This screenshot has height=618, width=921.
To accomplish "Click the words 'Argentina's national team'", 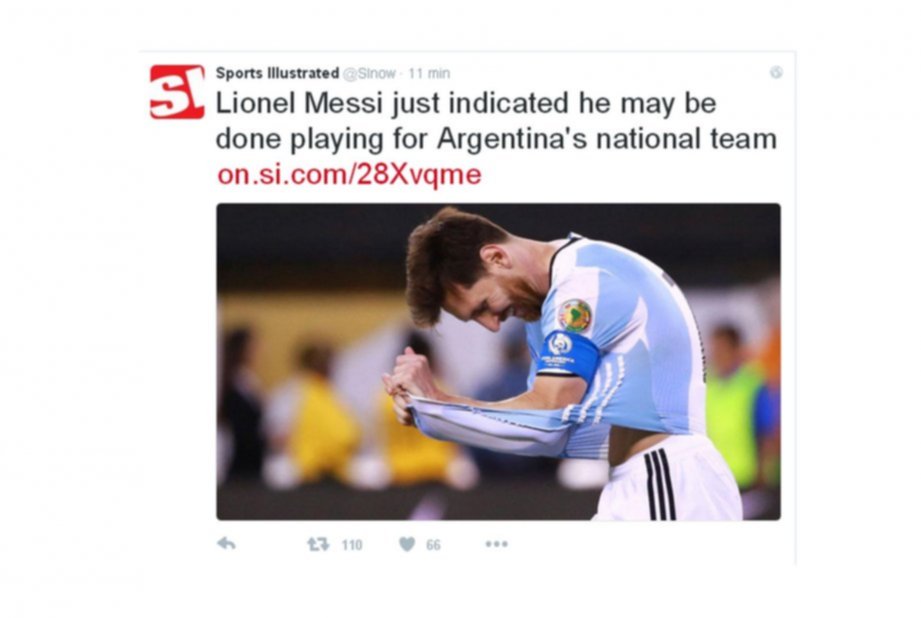I will pos(607,139).
